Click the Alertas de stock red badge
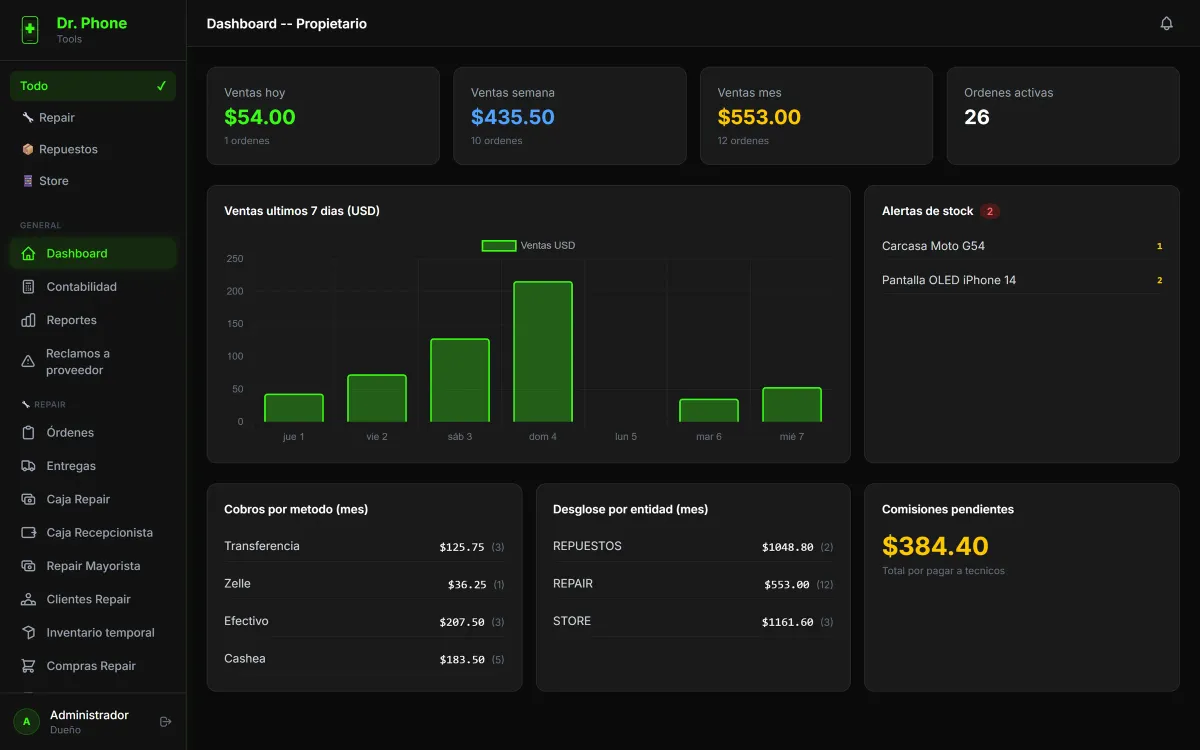 click(x=990, y=211)
